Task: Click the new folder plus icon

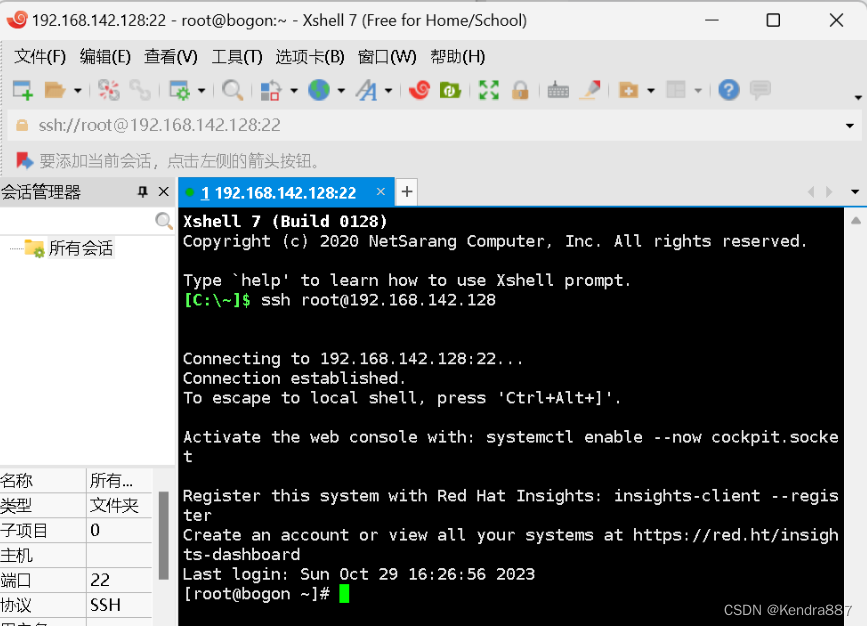Action: click(x=629, y=90)
